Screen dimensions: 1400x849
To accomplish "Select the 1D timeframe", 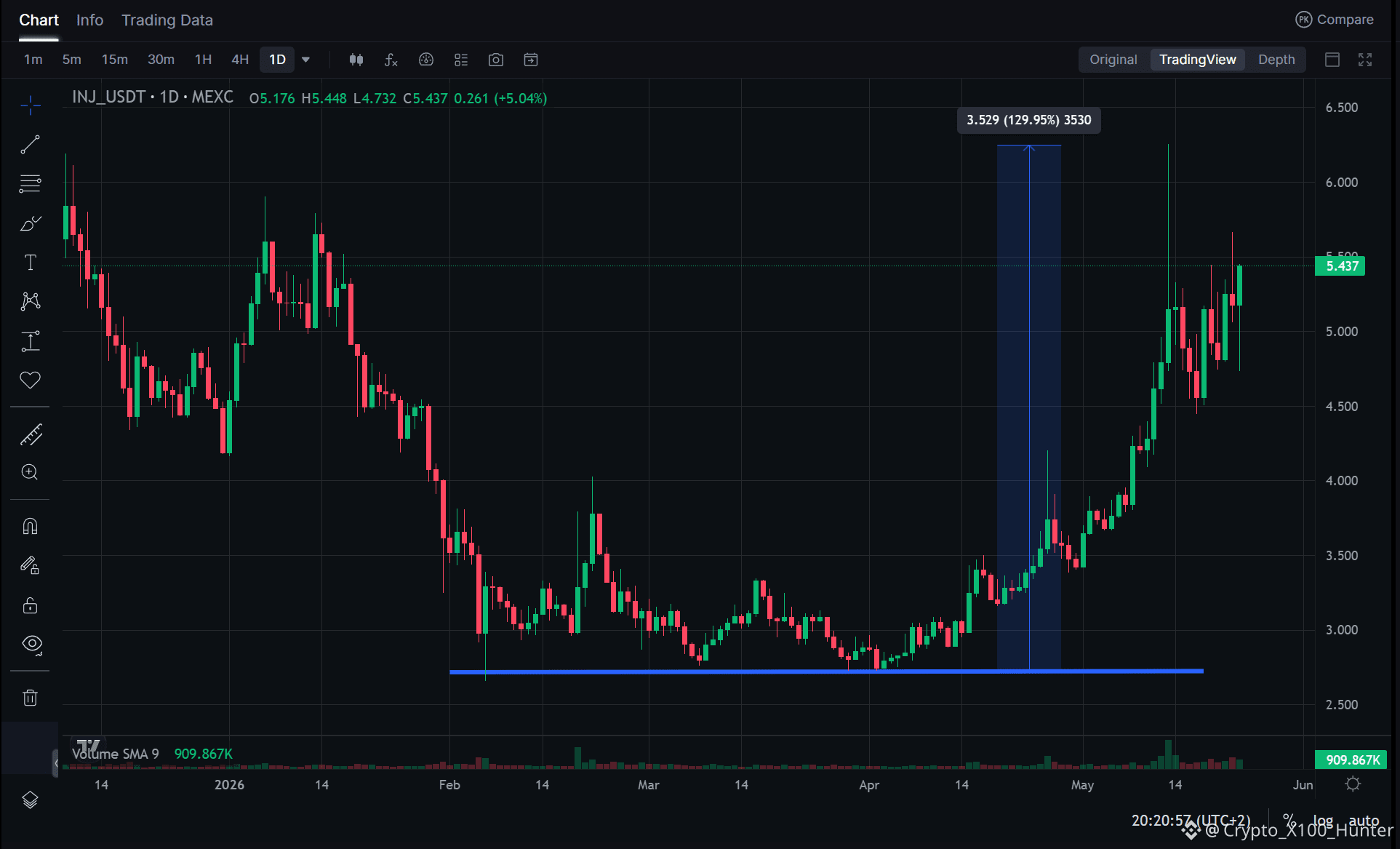I will pyautogui.click(x=277, y=60).
